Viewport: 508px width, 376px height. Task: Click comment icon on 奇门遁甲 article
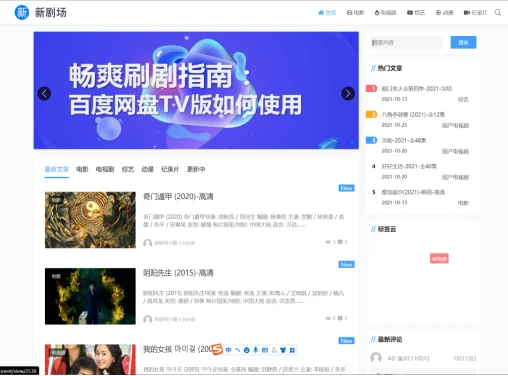point(340,242)
